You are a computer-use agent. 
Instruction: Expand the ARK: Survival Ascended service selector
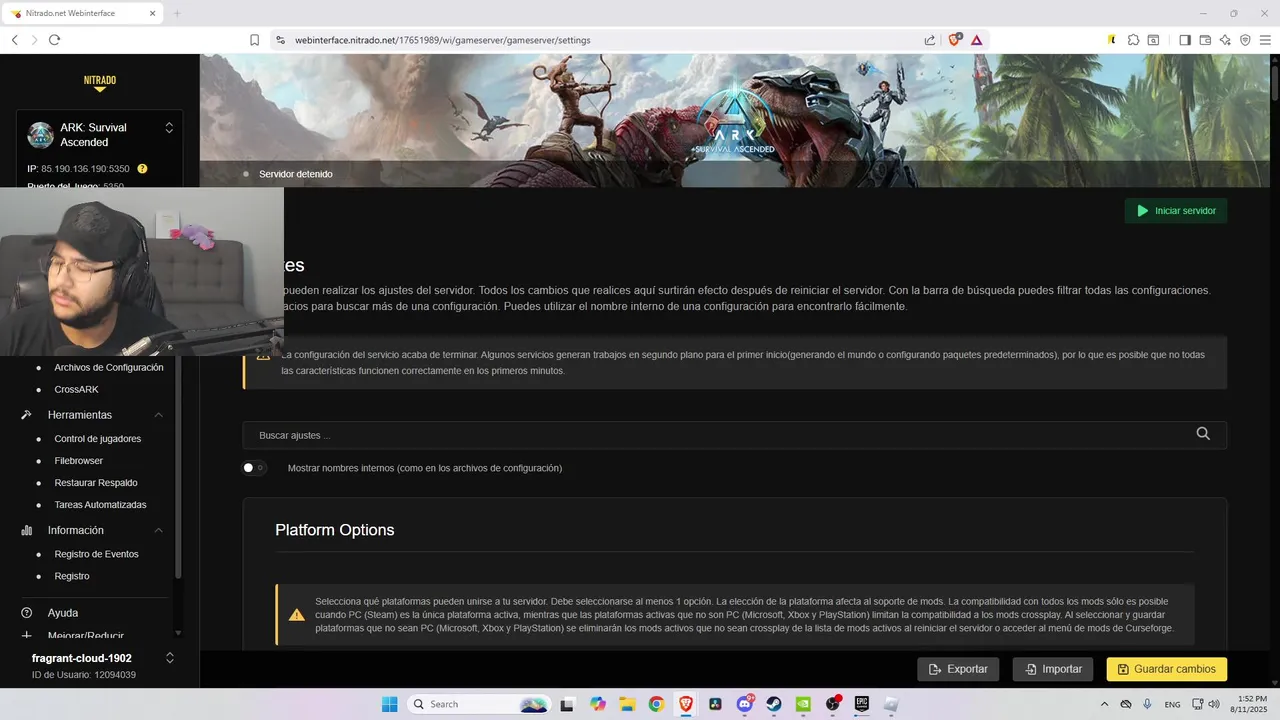(169, 128)
